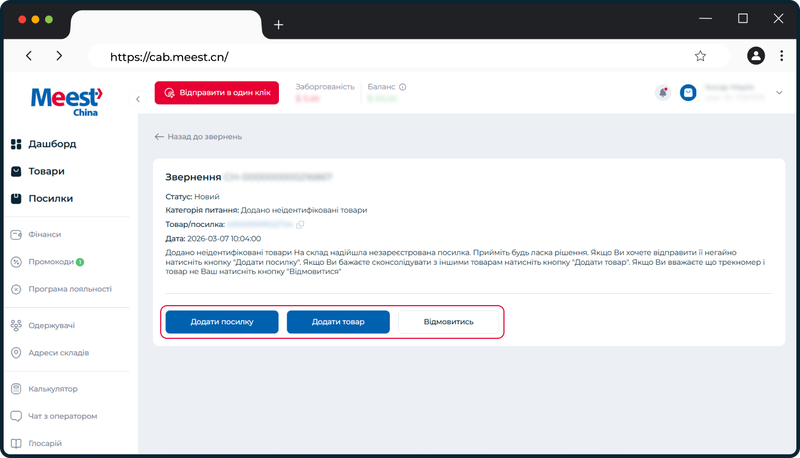The width and height of the screenshot is (800, 458).
Task: Open the Фінанси page
Action: pos(44,235)
